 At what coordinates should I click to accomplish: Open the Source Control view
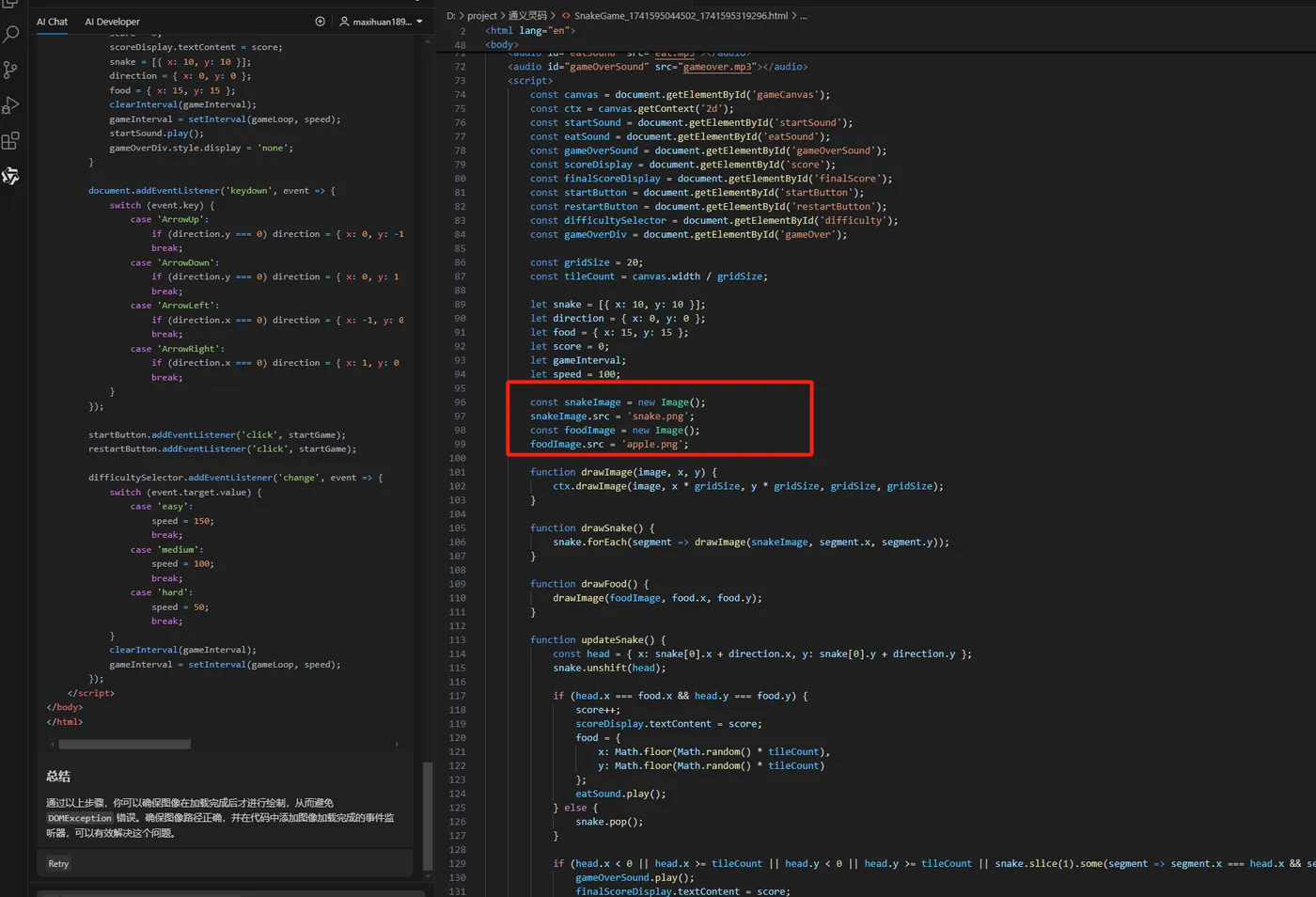11,71
